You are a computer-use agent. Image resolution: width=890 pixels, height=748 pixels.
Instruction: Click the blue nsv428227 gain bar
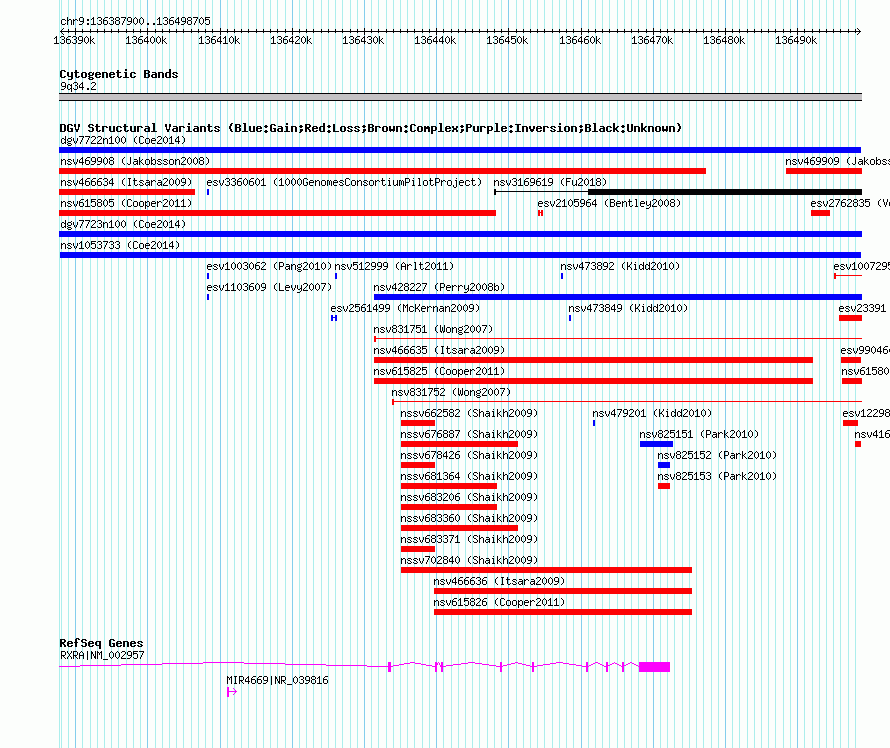tap(618, 297)
